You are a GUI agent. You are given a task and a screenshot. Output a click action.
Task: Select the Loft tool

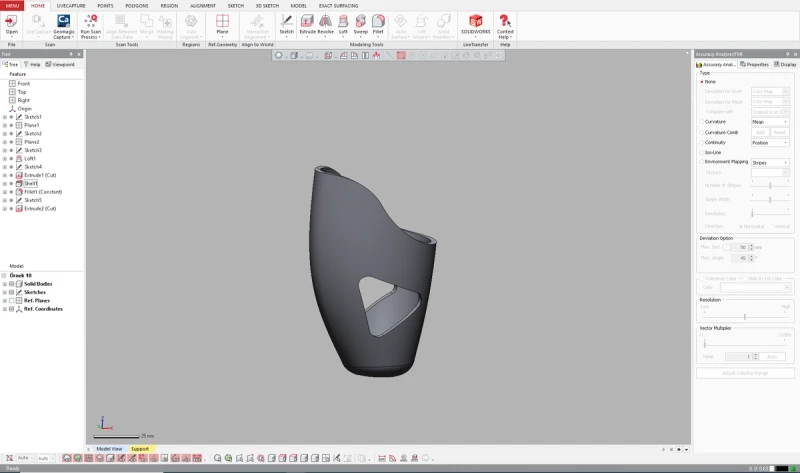click(x=343, y=24)
